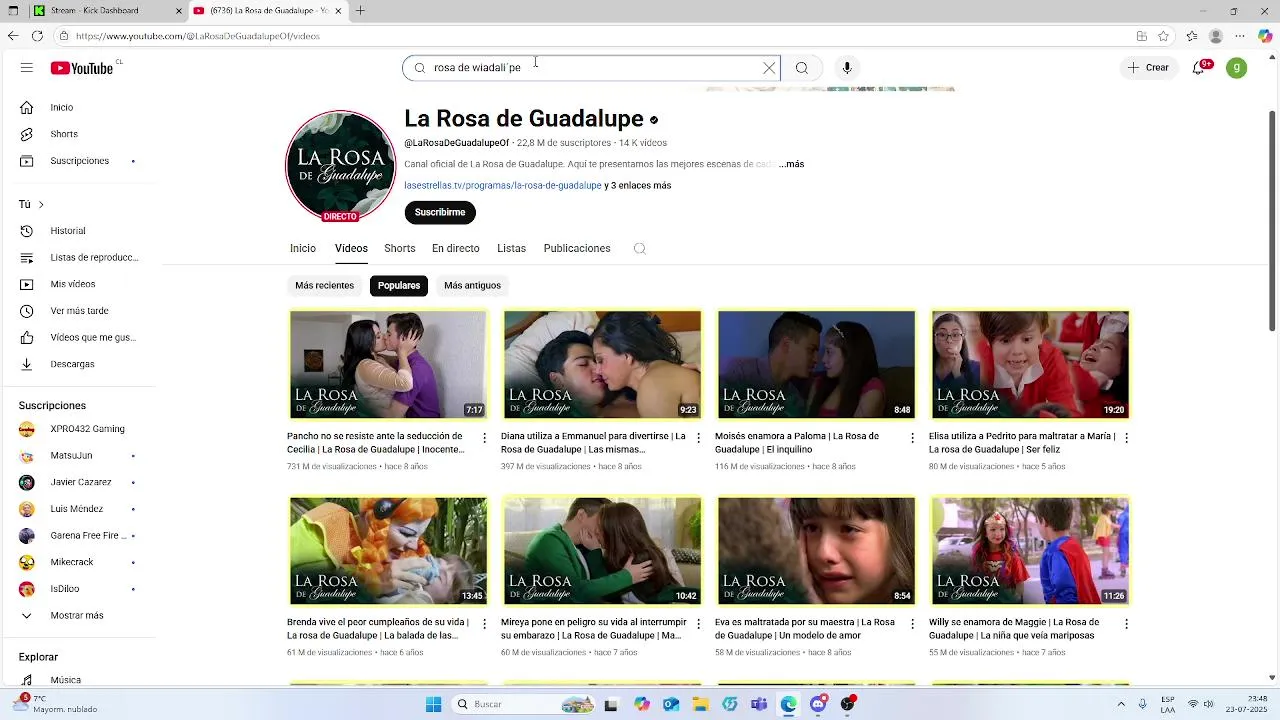1280x720 pixels.
Task: Click the Crear button
Action: click(x=1147, y=68)
